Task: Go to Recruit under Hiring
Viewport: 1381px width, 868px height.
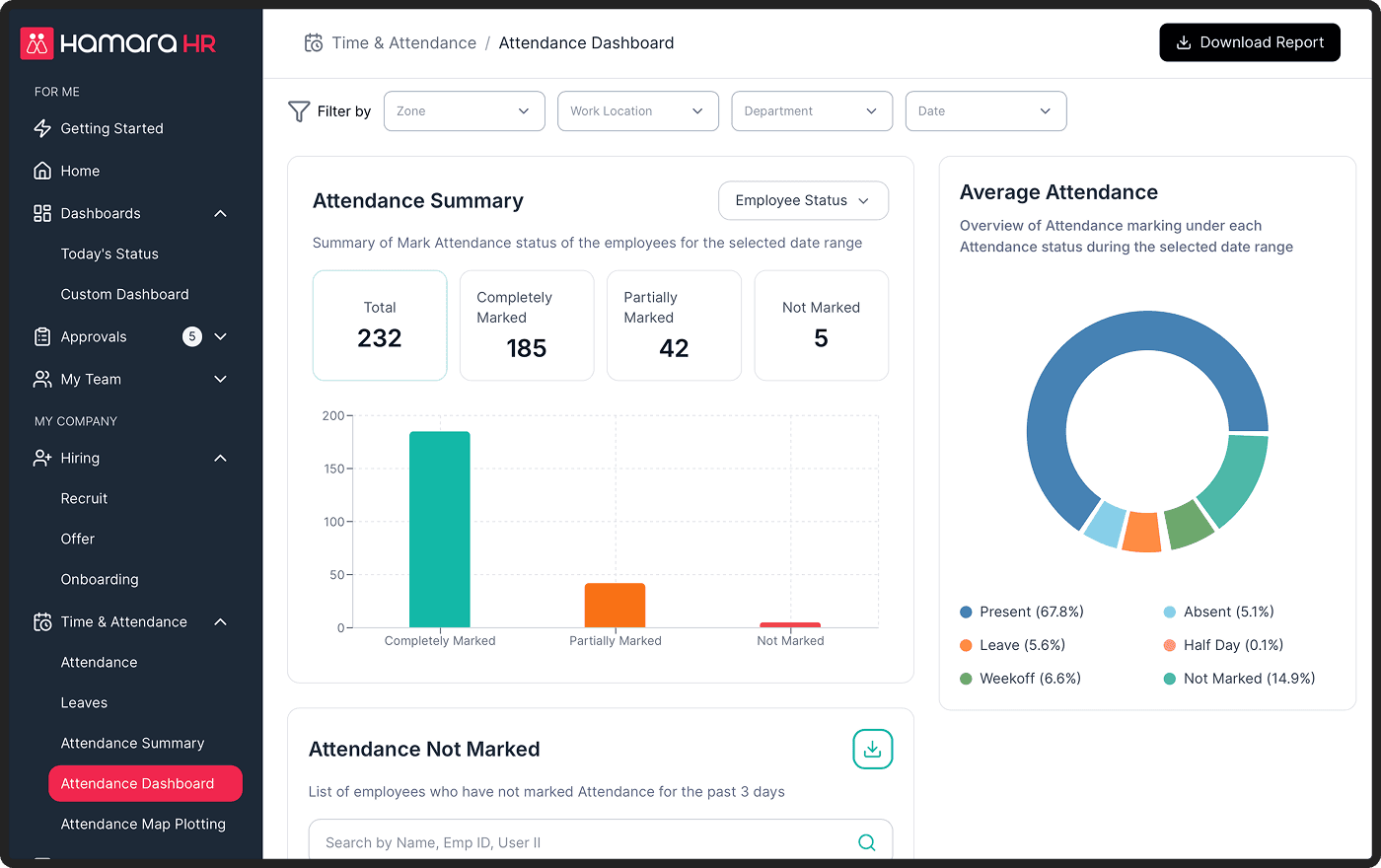Action: tap(84, 498)
